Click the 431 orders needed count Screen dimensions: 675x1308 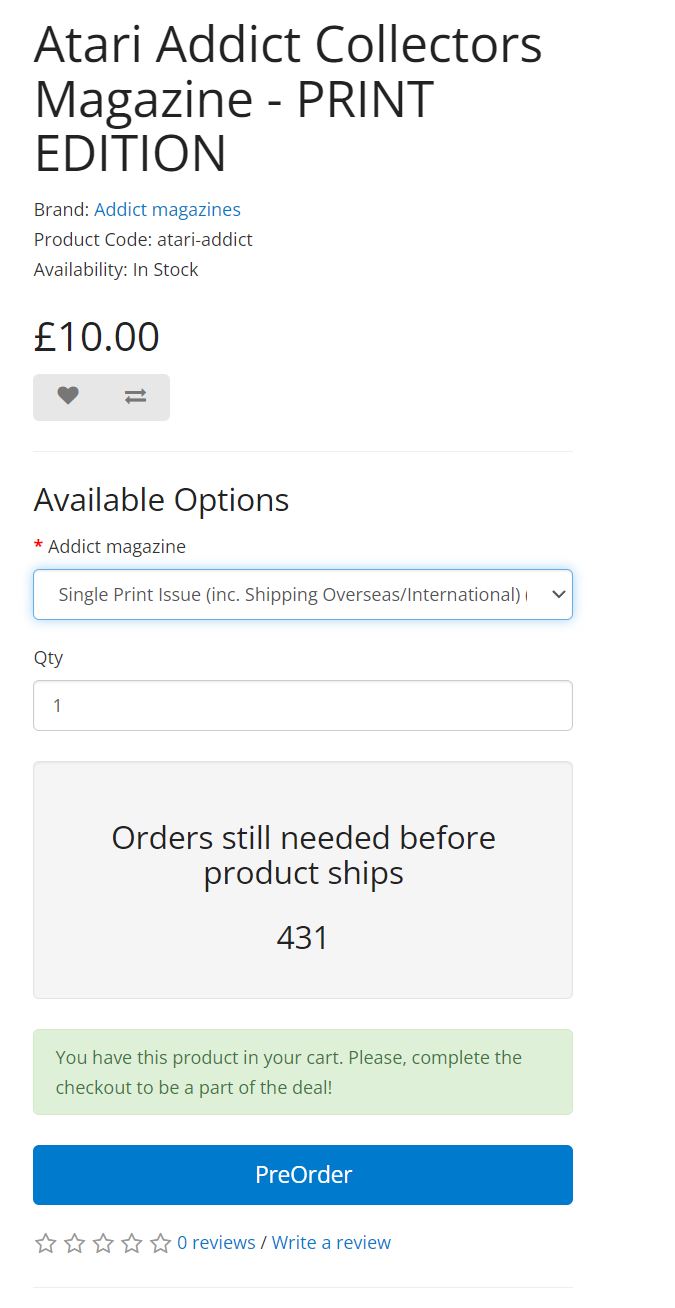(302, 938)
